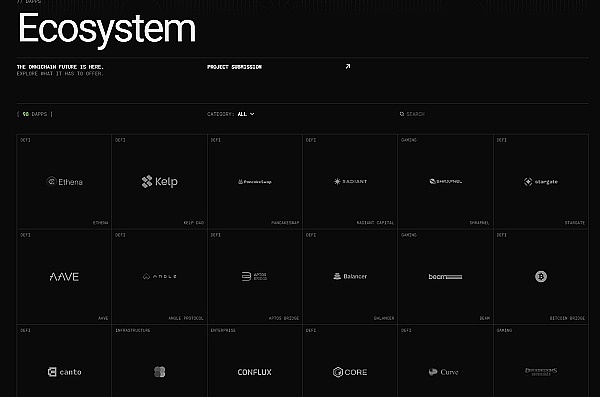Select the Angle Protocol card
The width and height of the screenshot is (600, 397).
159,277
